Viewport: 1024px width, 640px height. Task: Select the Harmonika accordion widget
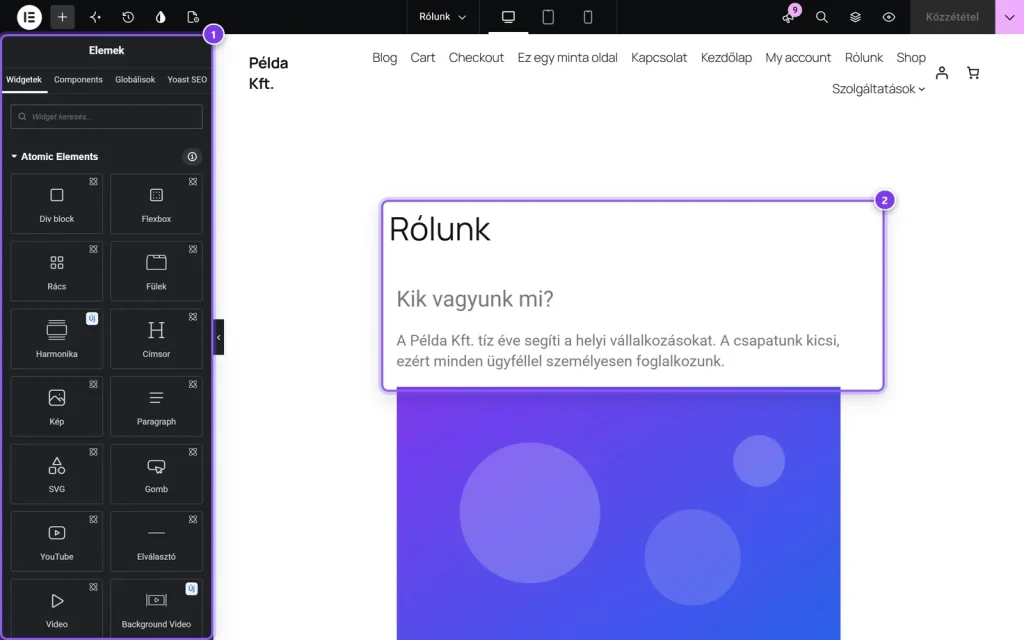coord(57,339)
